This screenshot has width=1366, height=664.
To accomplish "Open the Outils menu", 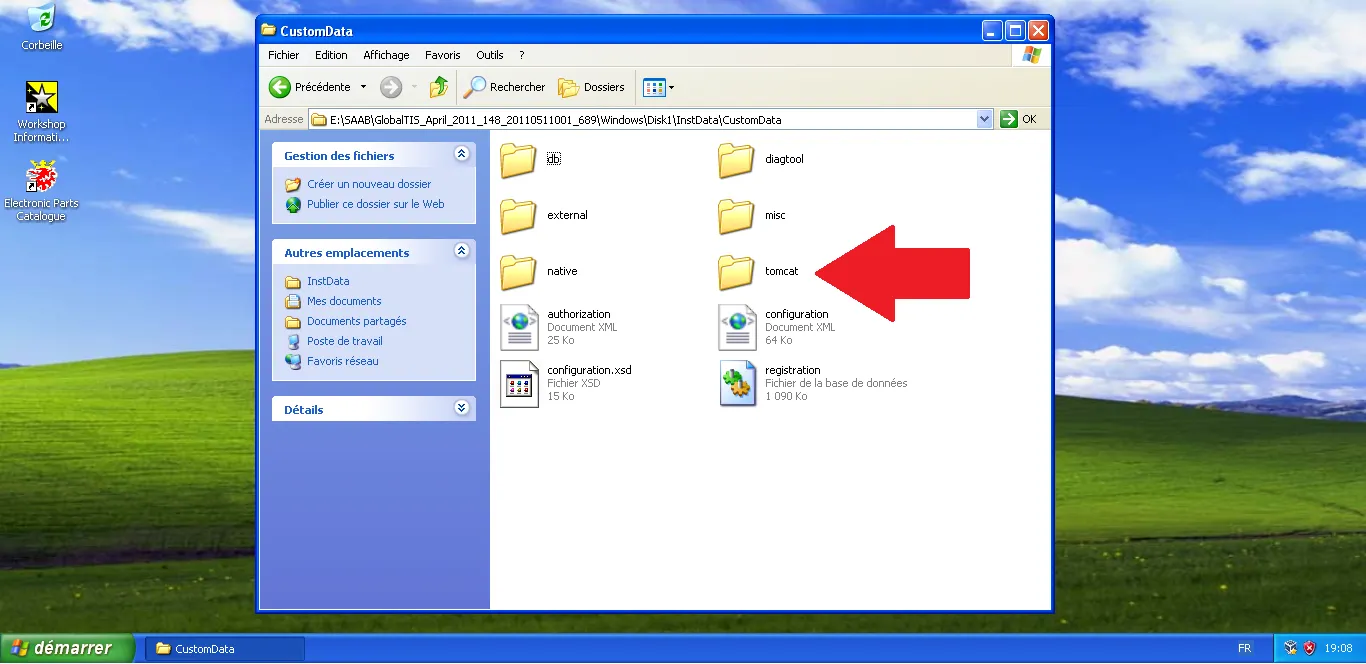I will (x=489, y=55).
